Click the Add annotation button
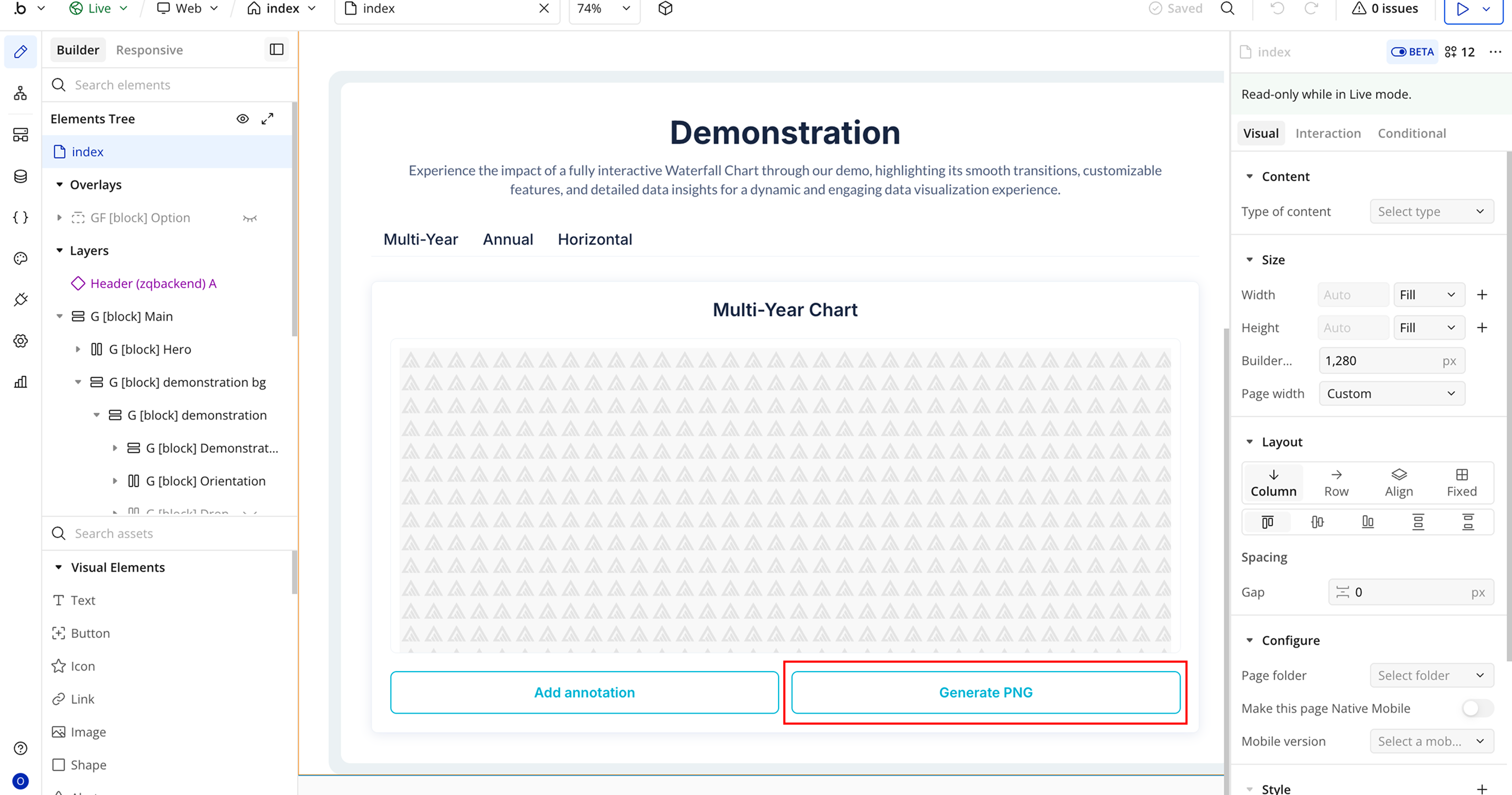The image size is (1512, 795). point(584,692)
